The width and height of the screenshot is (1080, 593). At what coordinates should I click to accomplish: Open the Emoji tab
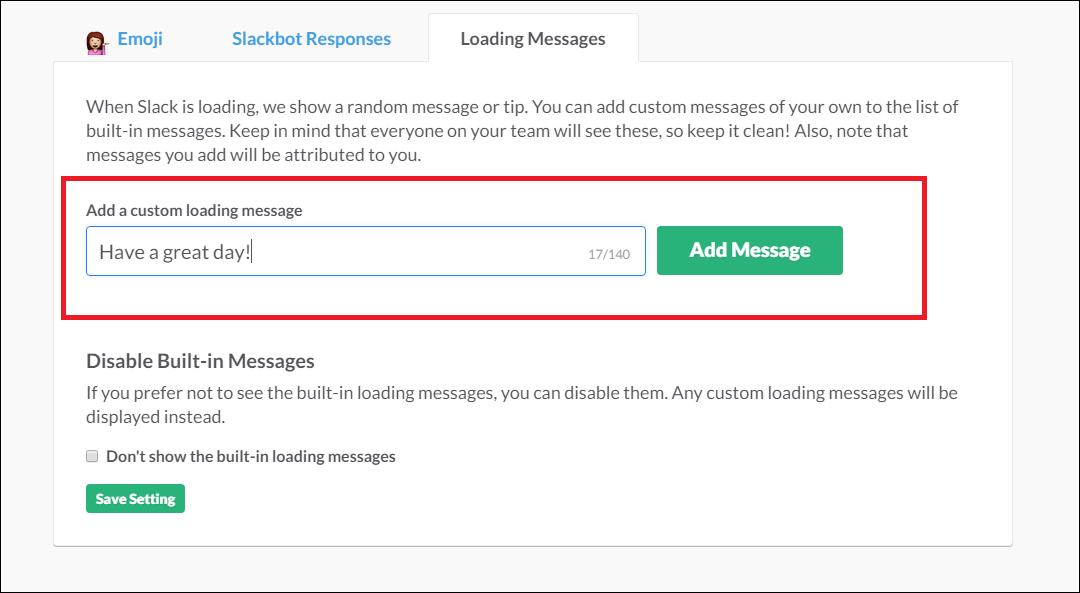point(140,39)
